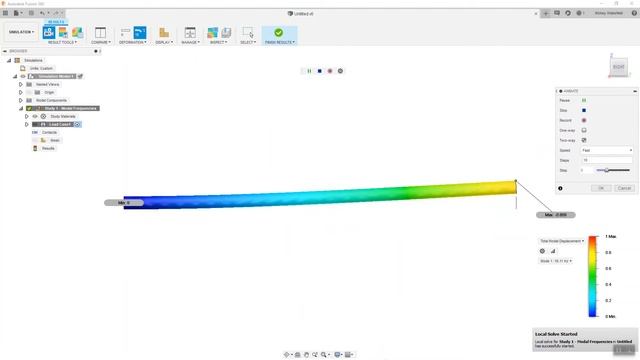
Task: Toggle the Two-way checkbox
Action: [584, 140]
